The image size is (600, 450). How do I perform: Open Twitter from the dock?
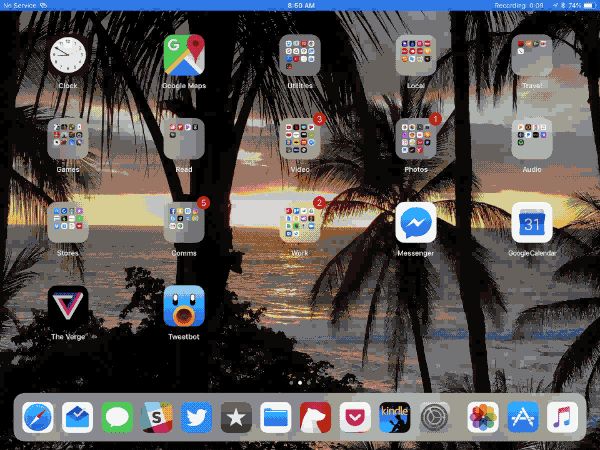[x=196, y=417]
